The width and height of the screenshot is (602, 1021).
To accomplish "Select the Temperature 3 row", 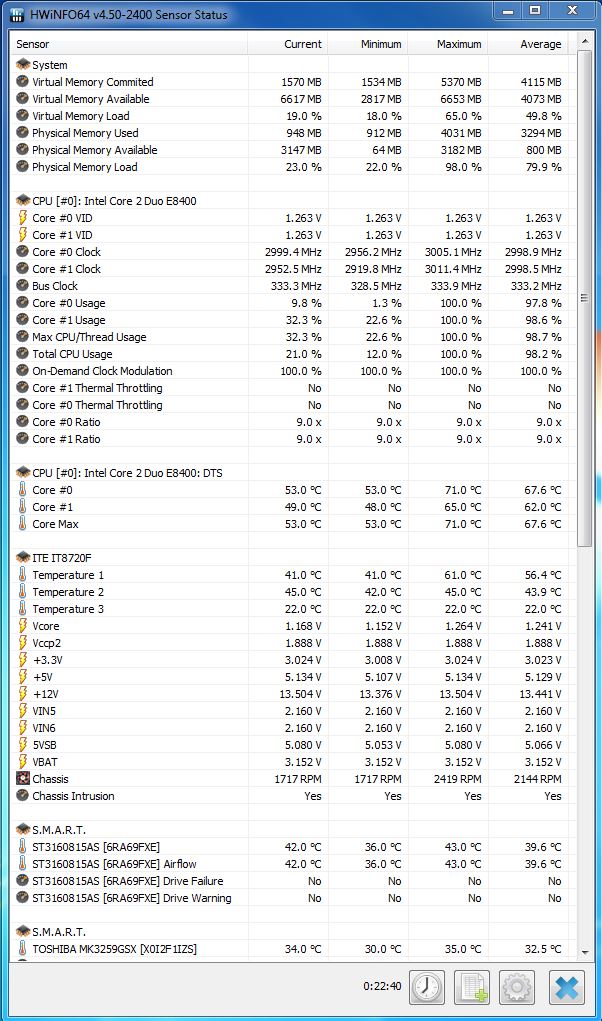I will (x=290, y=609).
